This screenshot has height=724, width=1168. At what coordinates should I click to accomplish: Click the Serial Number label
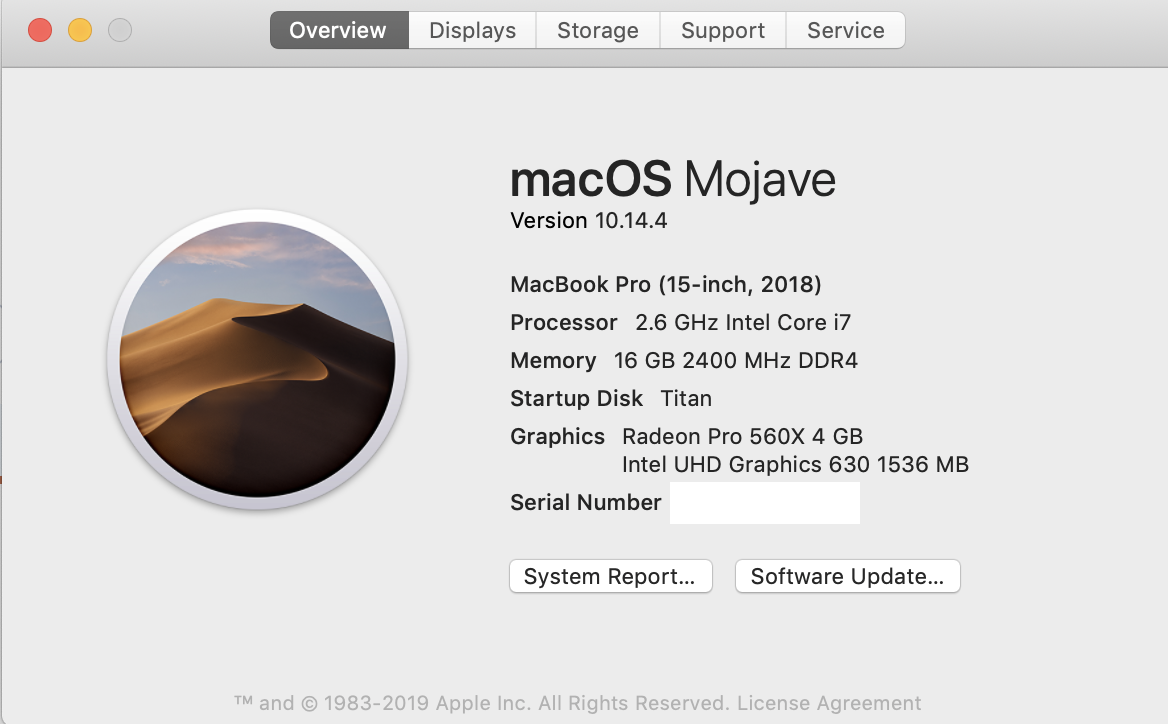click(x=585, y=503)
